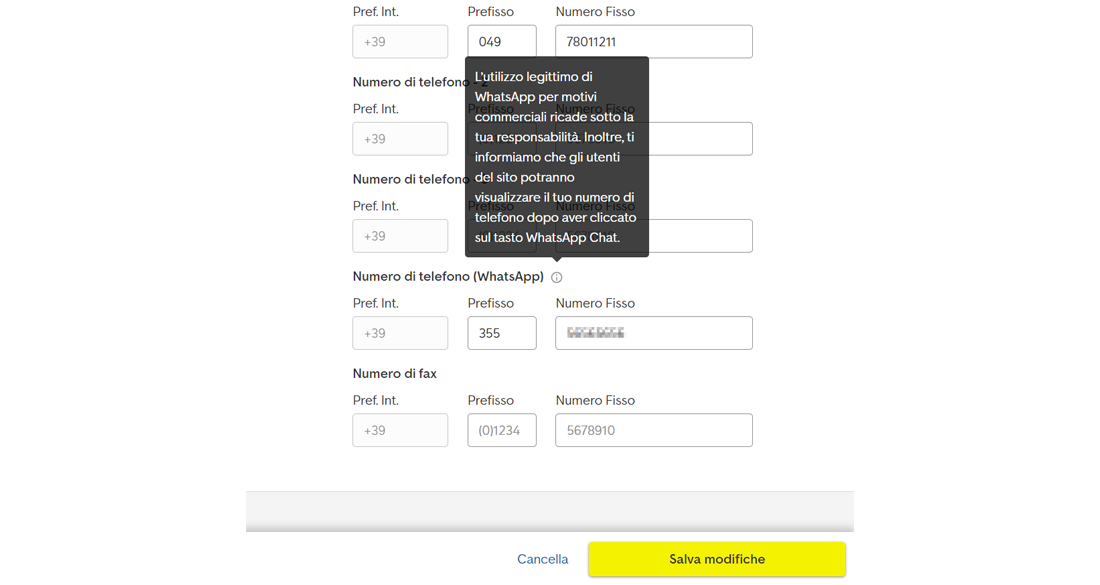This screenshot has height=585, width=1100.
Task: Click the WhatsApp Prefisso field showing 355
Action: pyautogui.click(x=502, y=333)
